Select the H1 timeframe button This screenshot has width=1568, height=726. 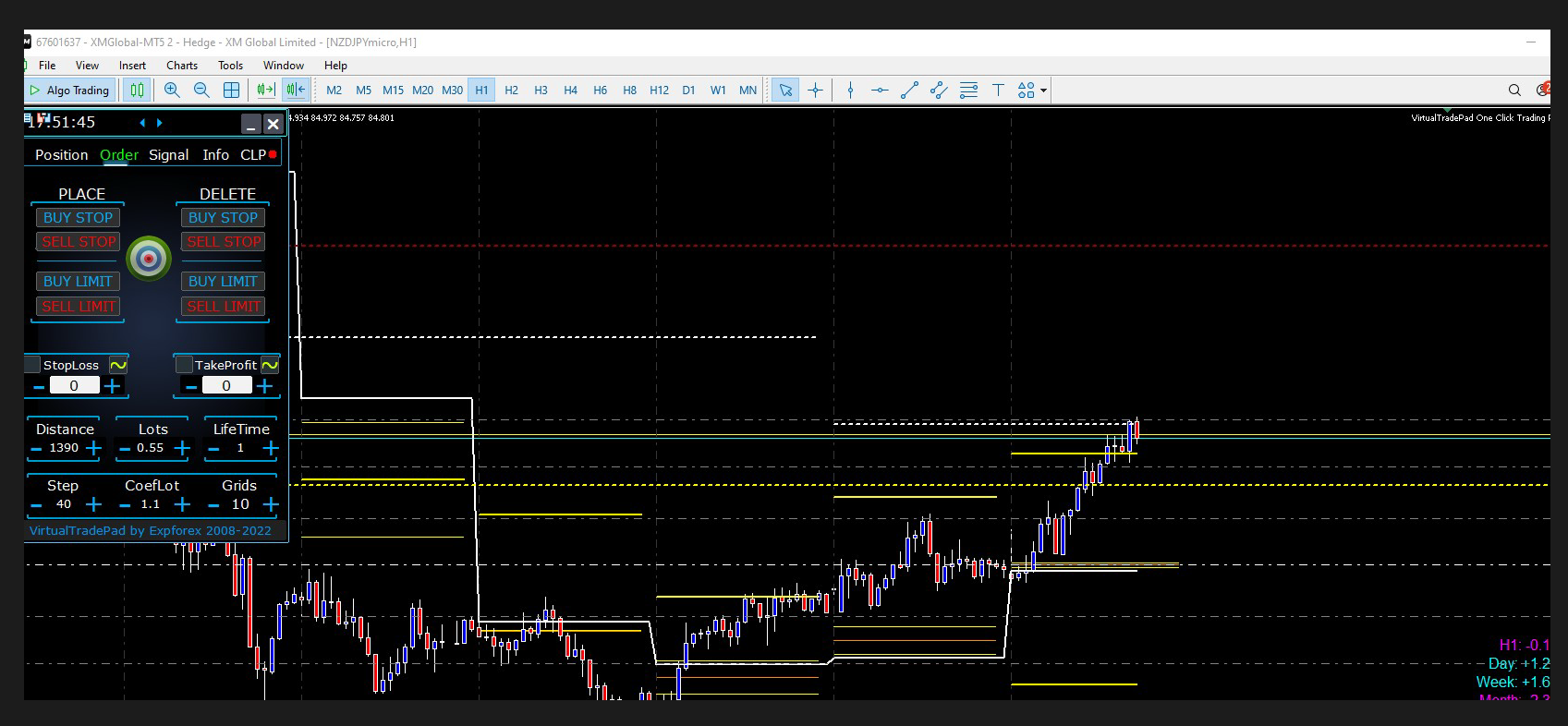[481, 90]
